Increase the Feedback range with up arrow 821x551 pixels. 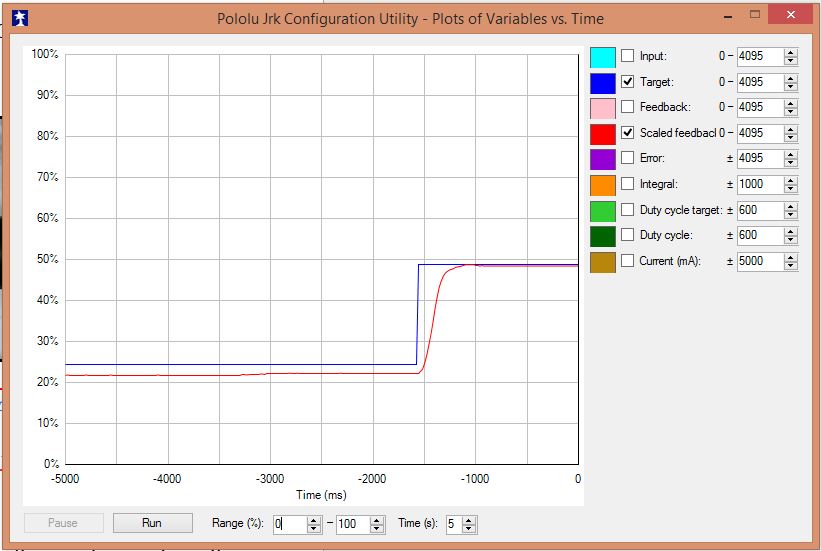pyautogui.click(x=791, y=104)
